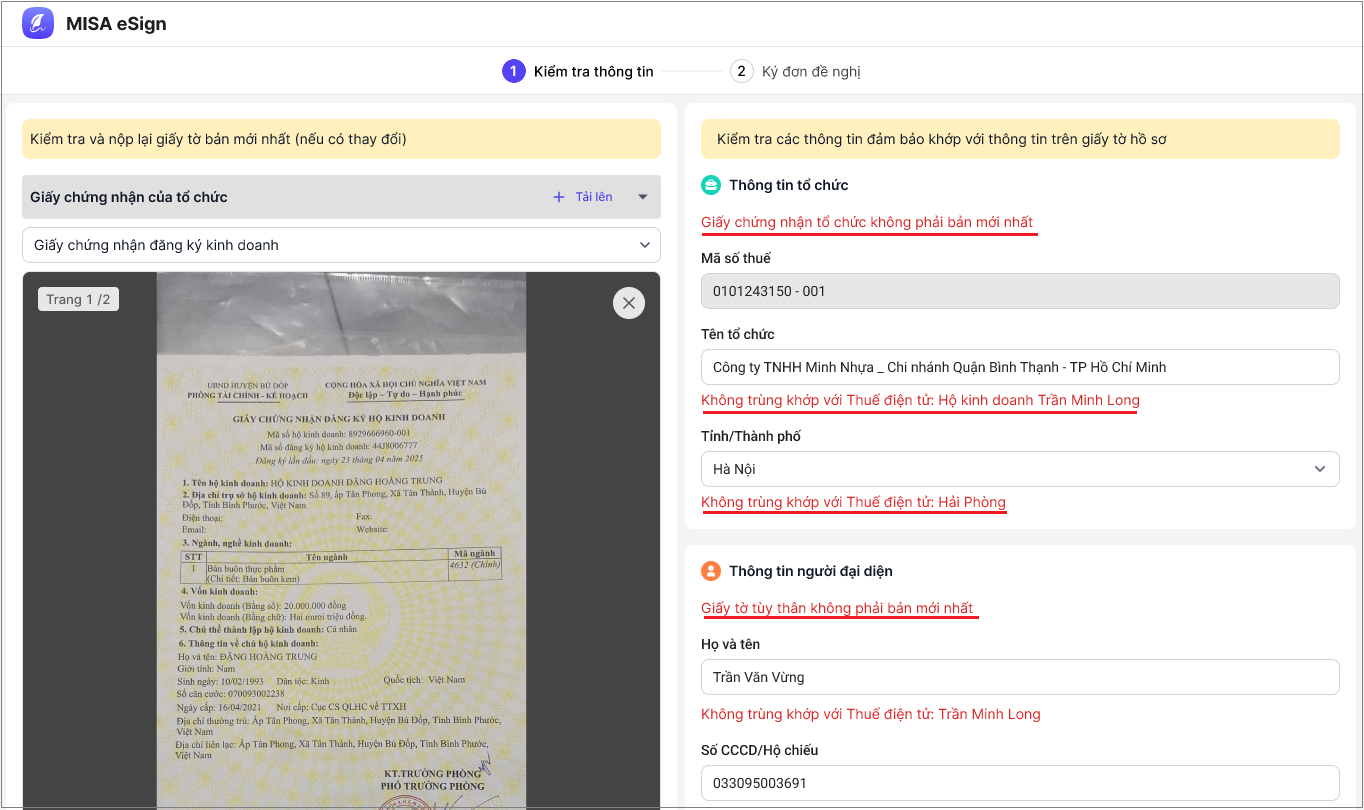Click the yellow notice 'Kiểm tra và nộp lại giấy tờ'
This screenshot has width=1364, height=810.
click(x=341, y=139)
